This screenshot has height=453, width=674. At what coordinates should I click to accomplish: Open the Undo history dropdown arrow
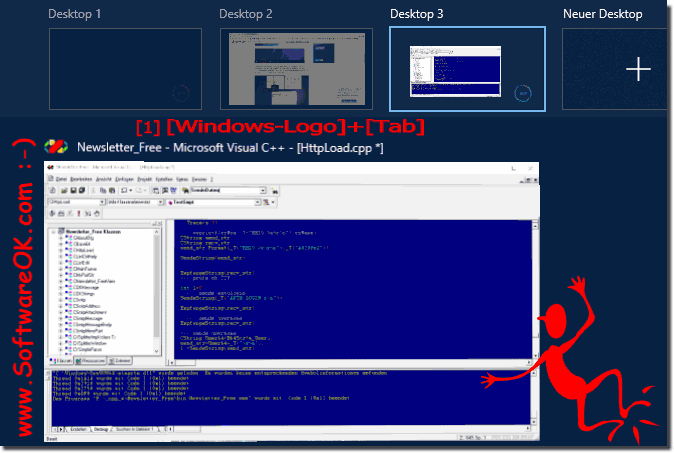pyautogui.click(x=131, y=190)
